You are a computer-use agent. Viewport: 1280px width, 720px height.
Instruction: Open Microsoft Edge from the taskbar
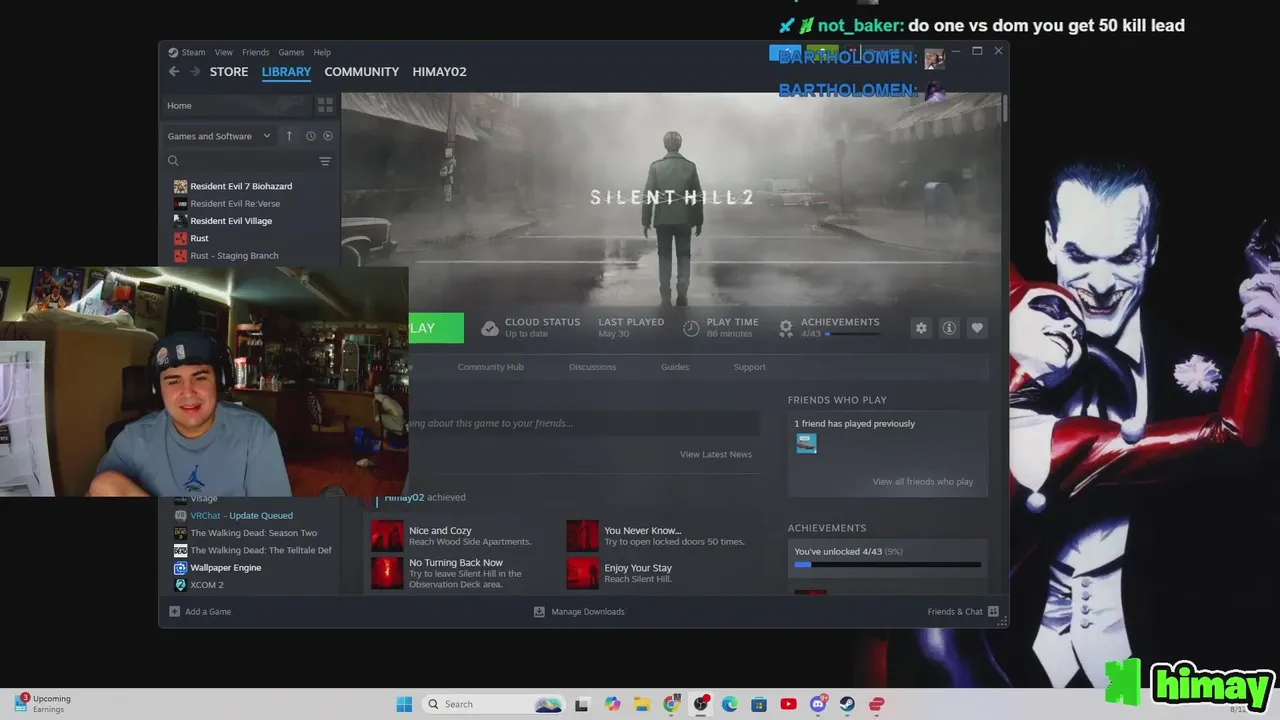click(x=730, y=704)
